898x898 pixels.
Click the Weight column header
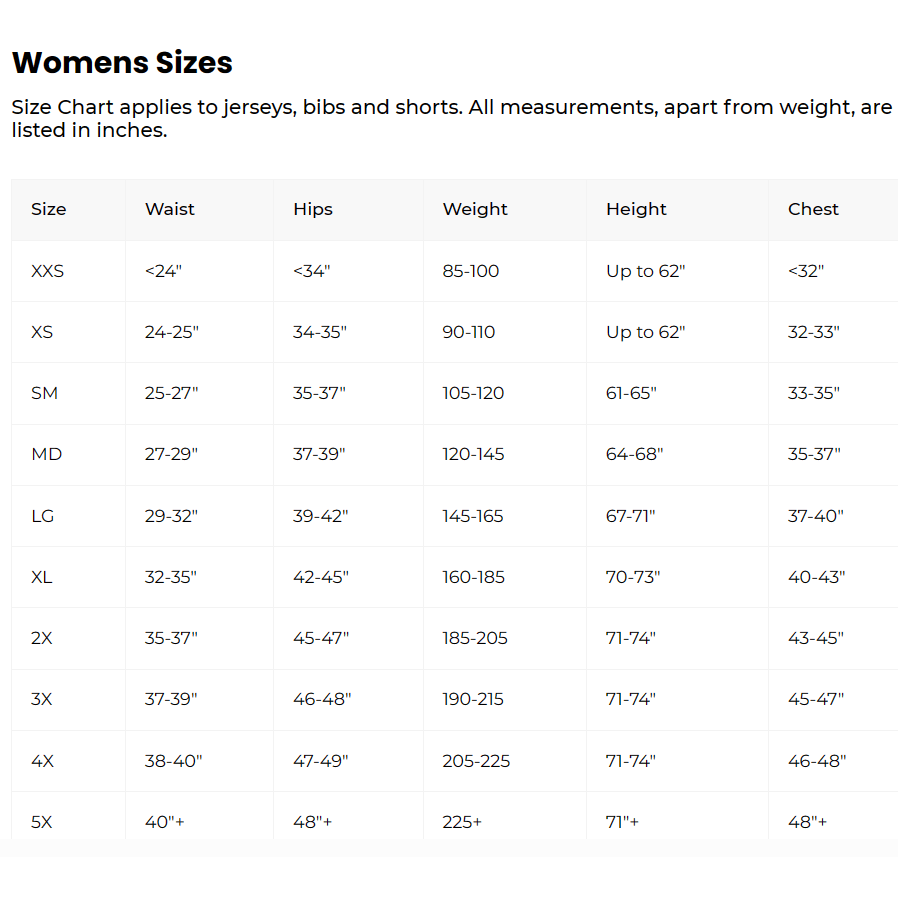point(475,209)
